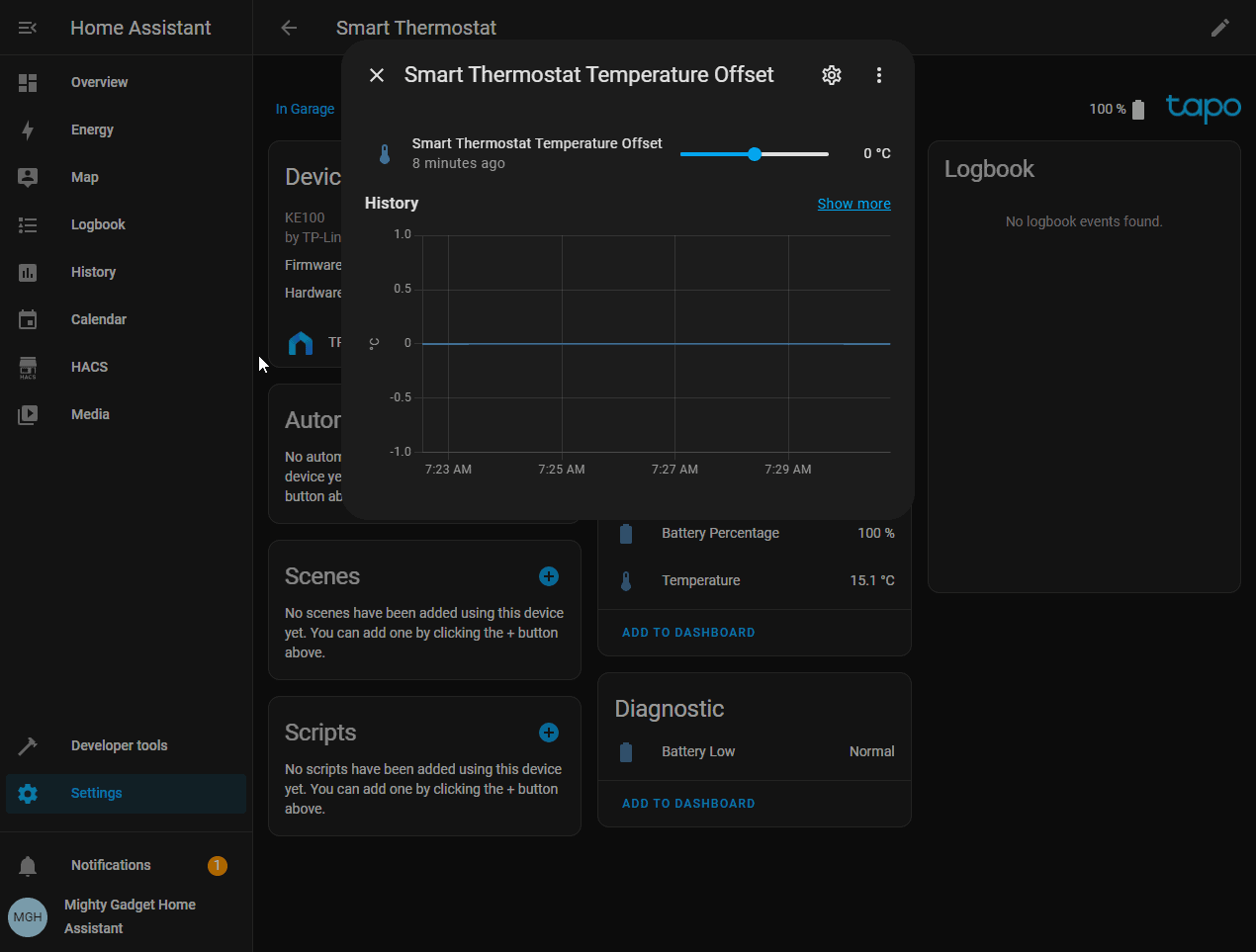Collapse the sidebar with the menu icon
Viewport: 1256px width, 952px height.
point(28,28)
